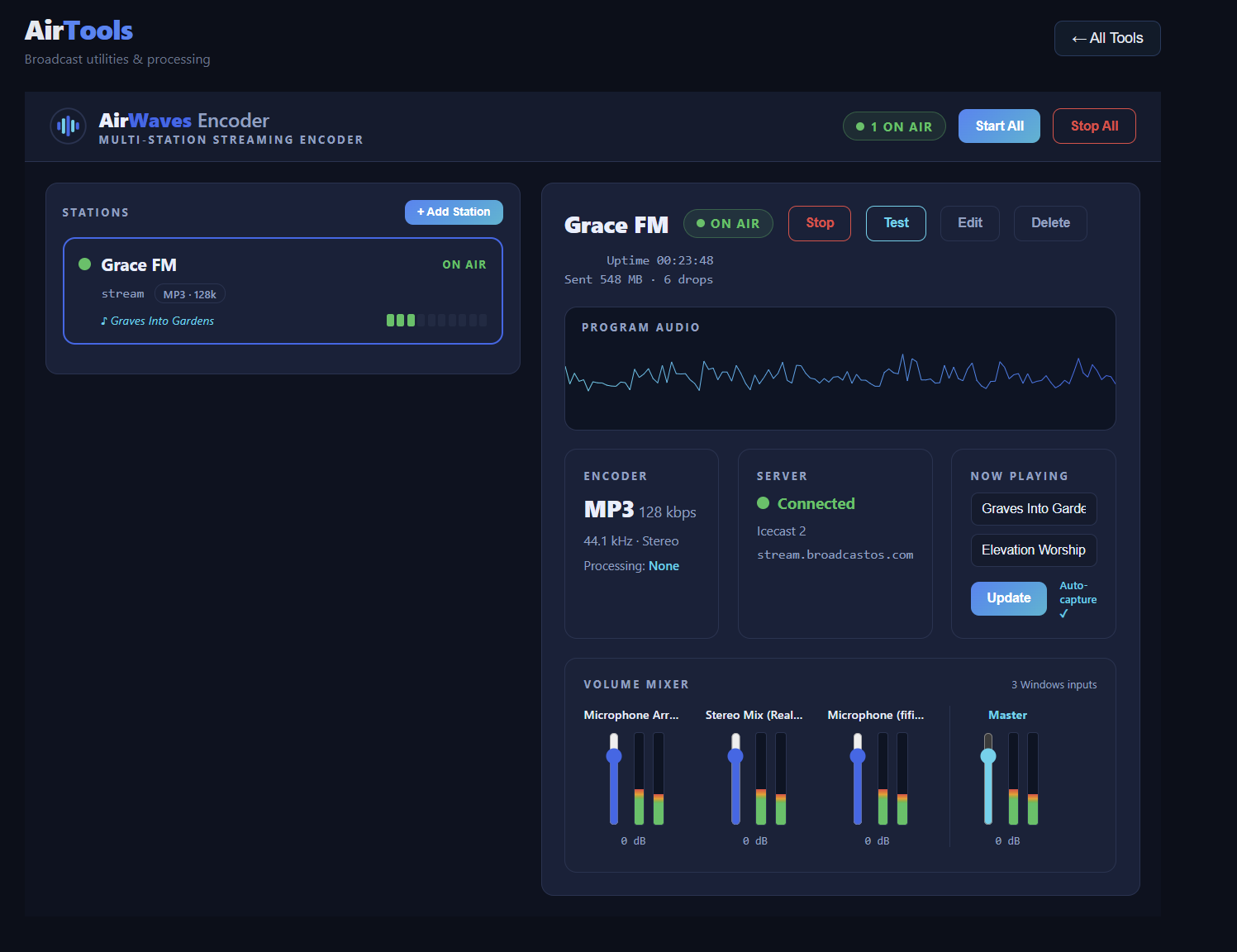Click the song title field Graves Into Gardens
This screenshot has height=952, width=1237.
[1034, 509]
